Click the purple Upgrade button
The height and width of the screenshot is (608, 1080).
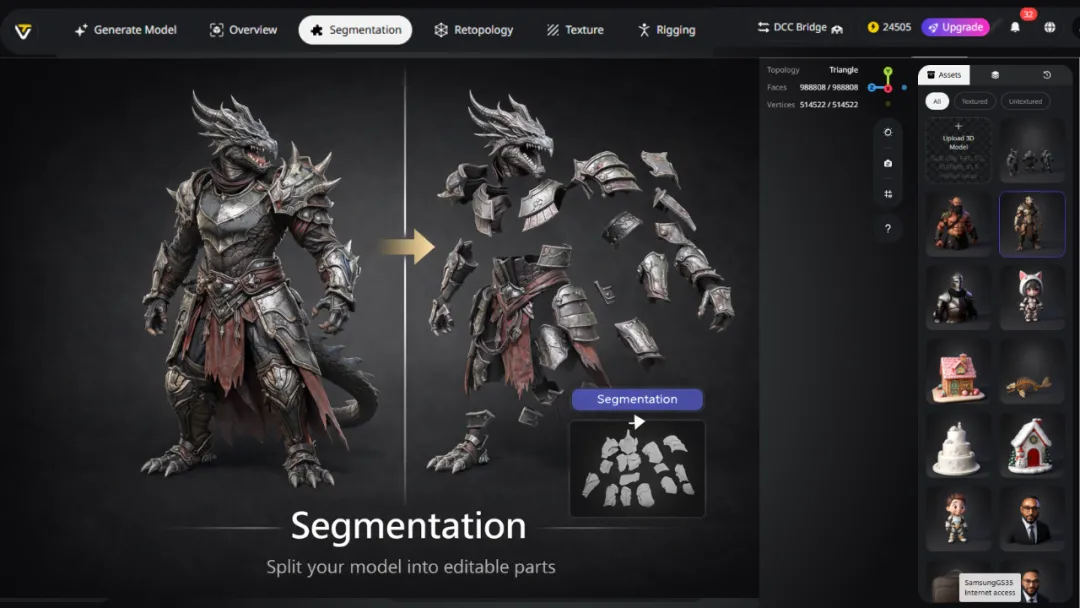pos(956,27)
